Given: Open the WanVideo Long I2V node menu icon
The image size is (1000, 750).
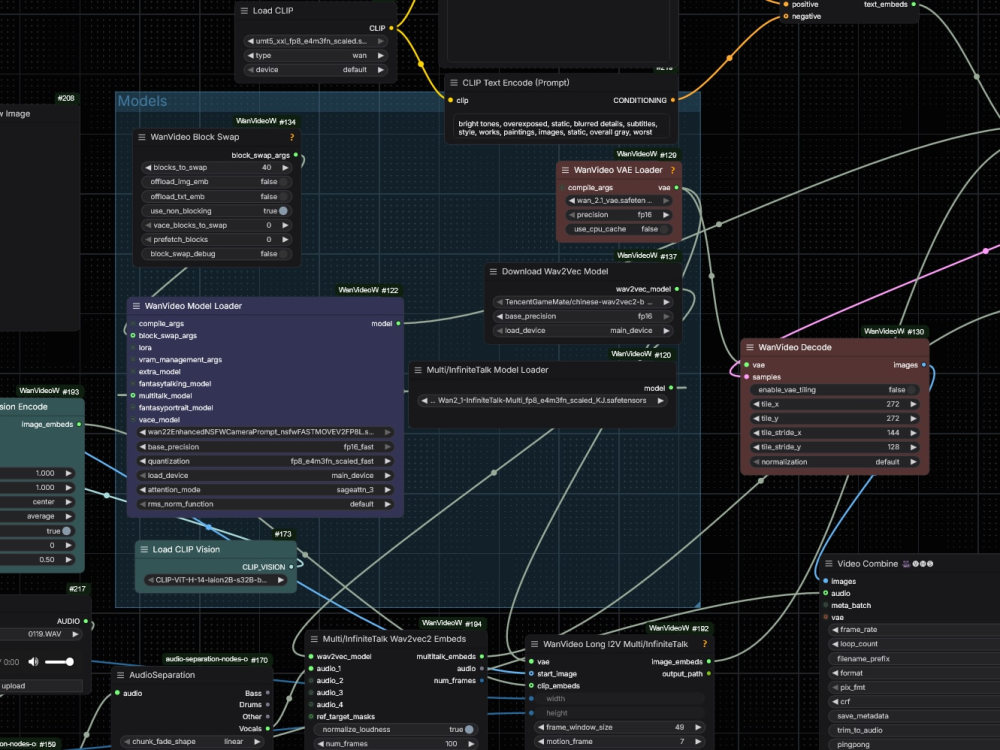Looking at the screenshot, I should [x=534, y=644].
